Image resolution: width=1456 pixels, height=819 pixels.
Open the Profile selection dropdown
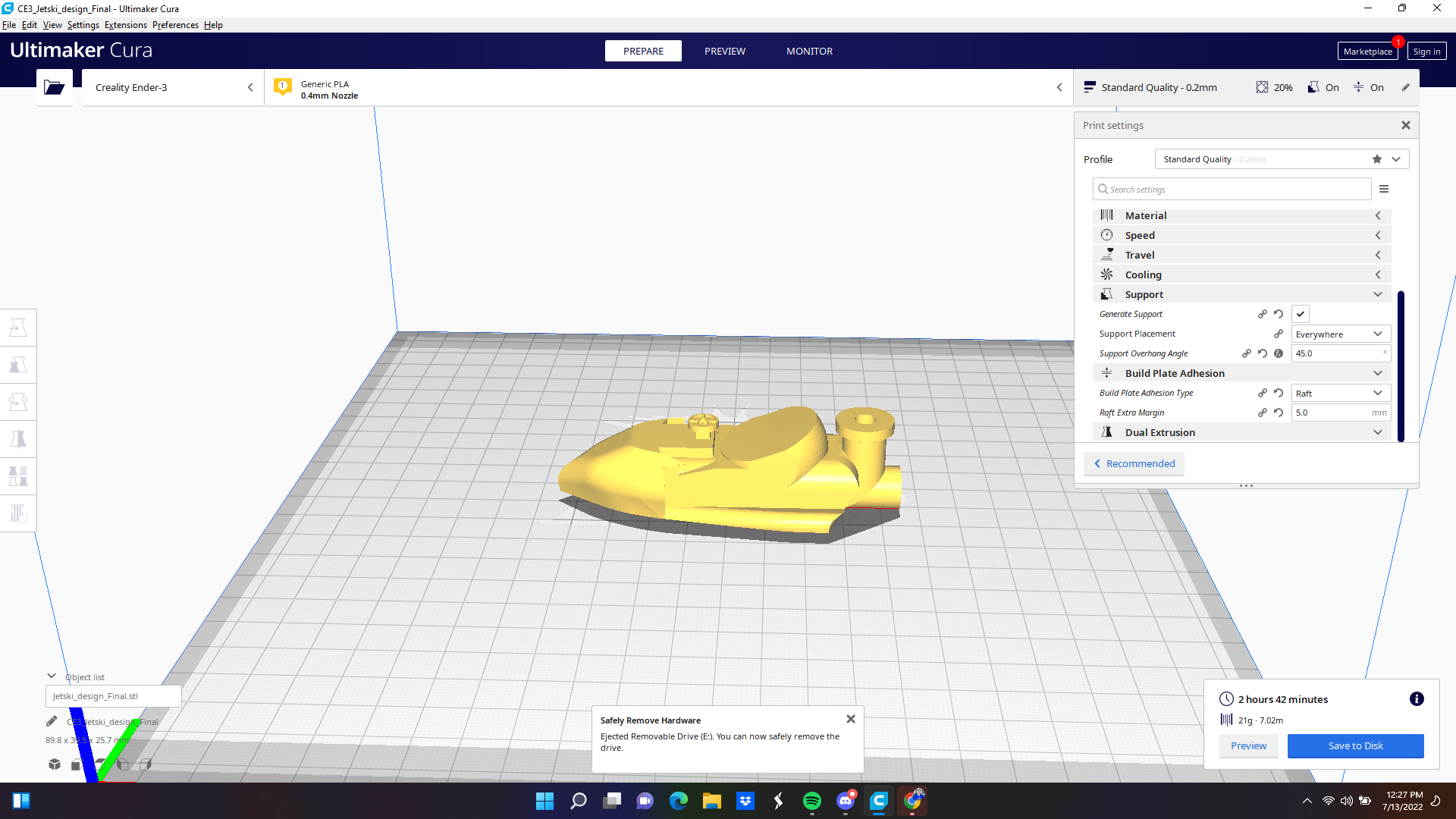pos(1282,159)
